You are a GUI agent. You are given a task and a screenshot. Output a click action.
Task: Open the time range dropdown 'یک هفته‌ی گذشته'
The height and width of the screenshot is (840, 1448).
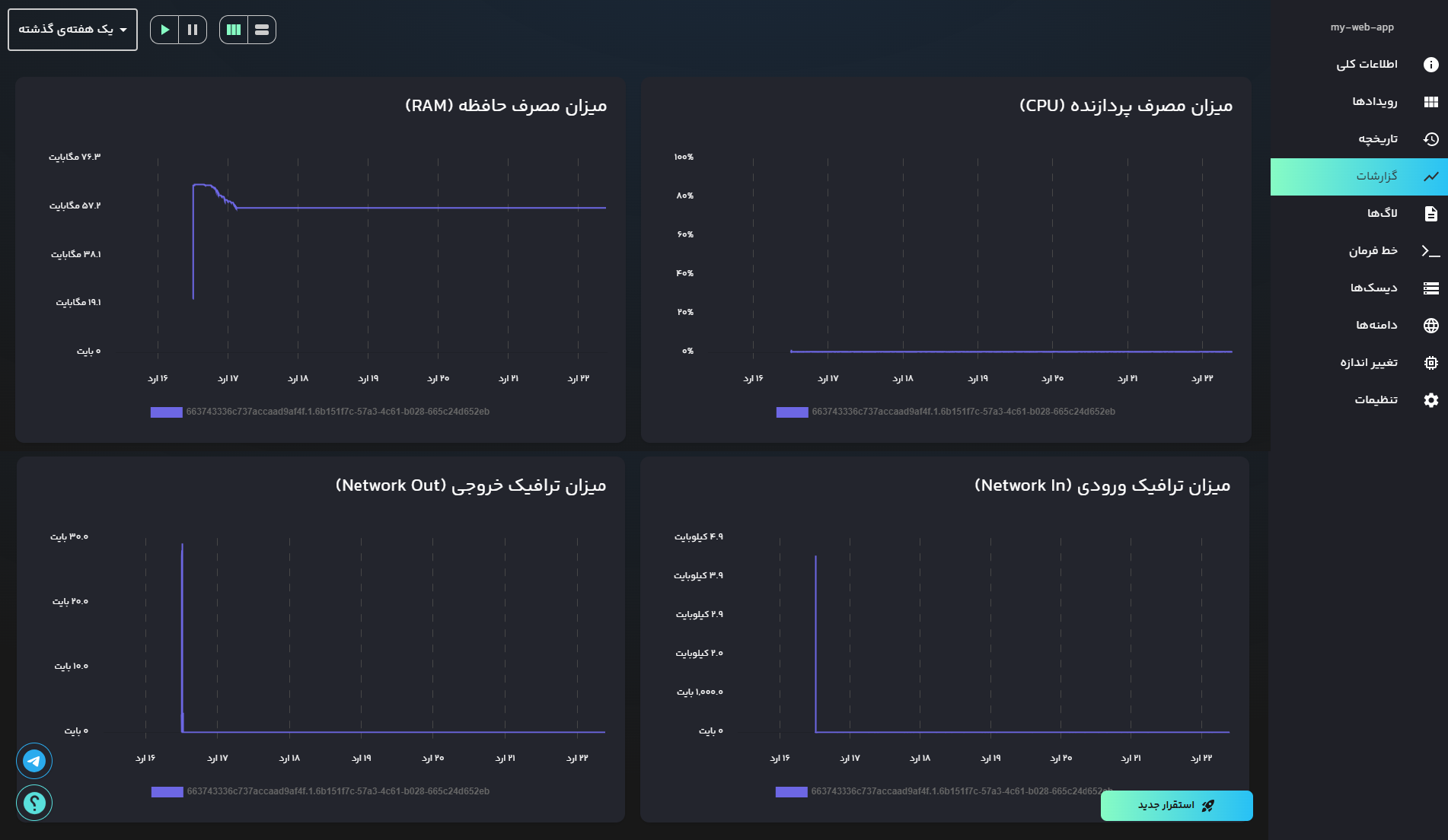pos(72,30)
